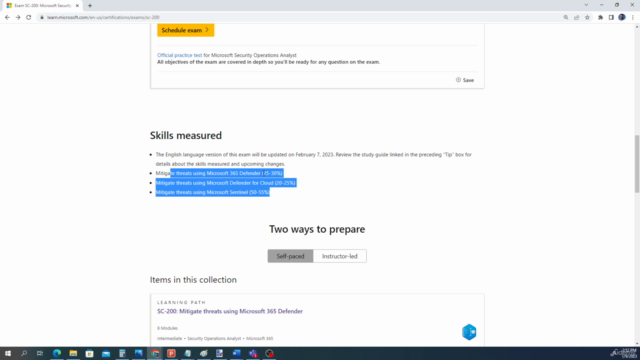Viewport: 640px width, 360px height.
Task: Open a new browser tab
Action: 90,6
